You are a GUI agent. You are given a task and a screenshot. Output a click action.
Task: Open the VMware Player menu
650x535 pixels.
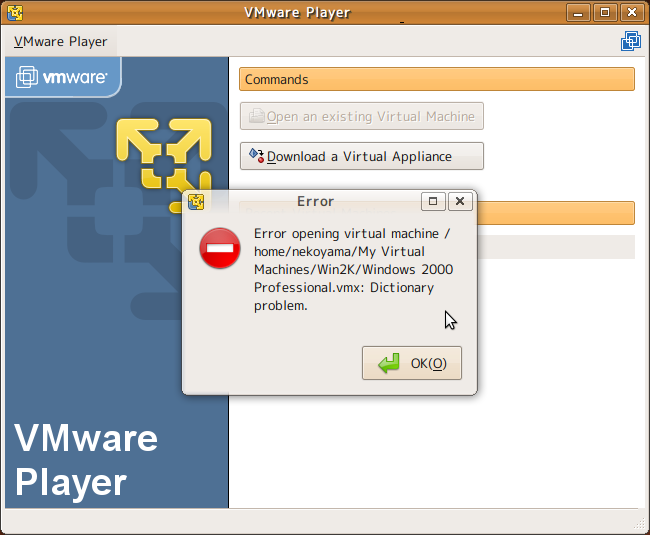[x=61, y=42]
